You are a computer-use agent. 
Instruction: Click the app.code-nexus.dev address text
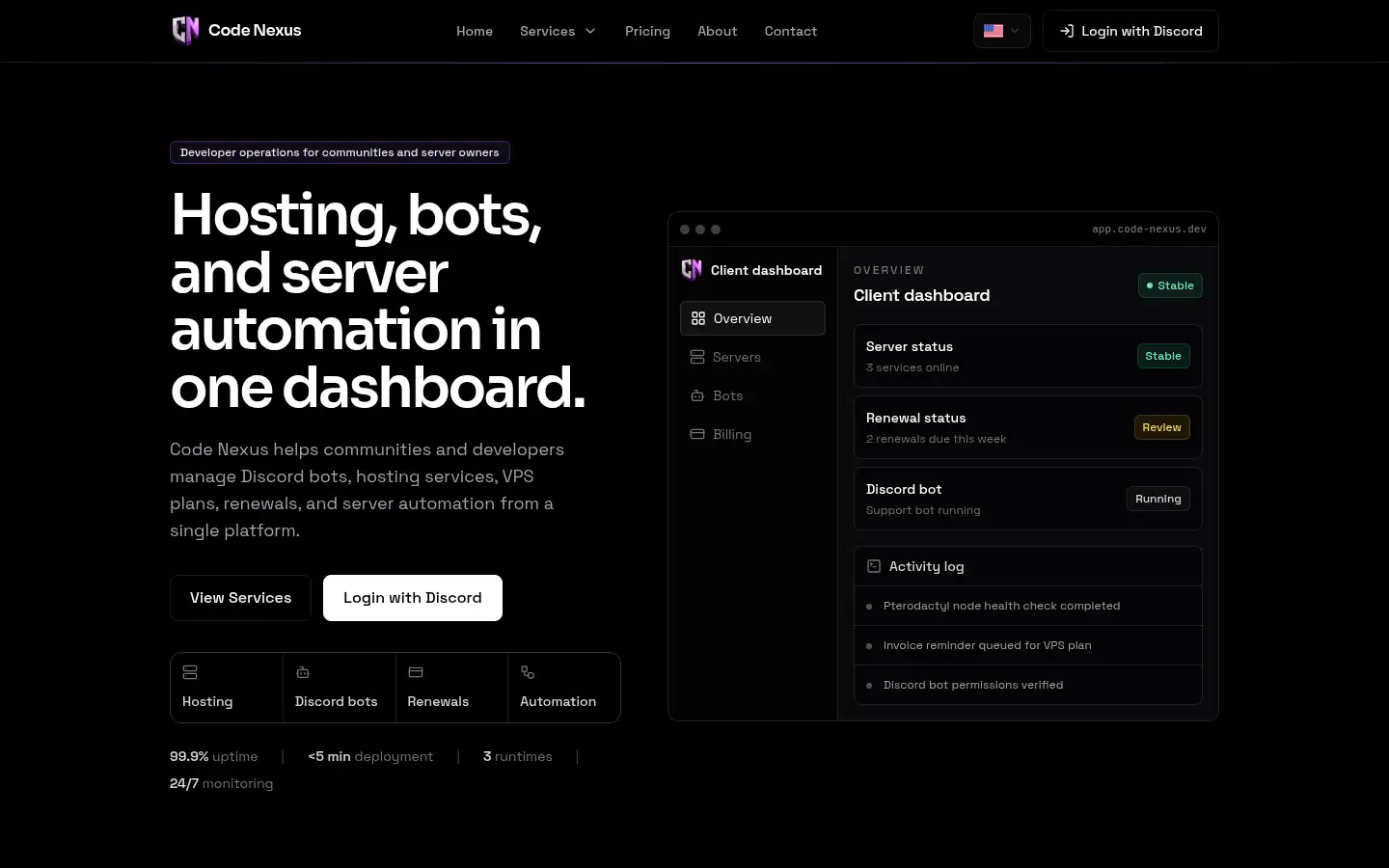(x=1149, y=230)
